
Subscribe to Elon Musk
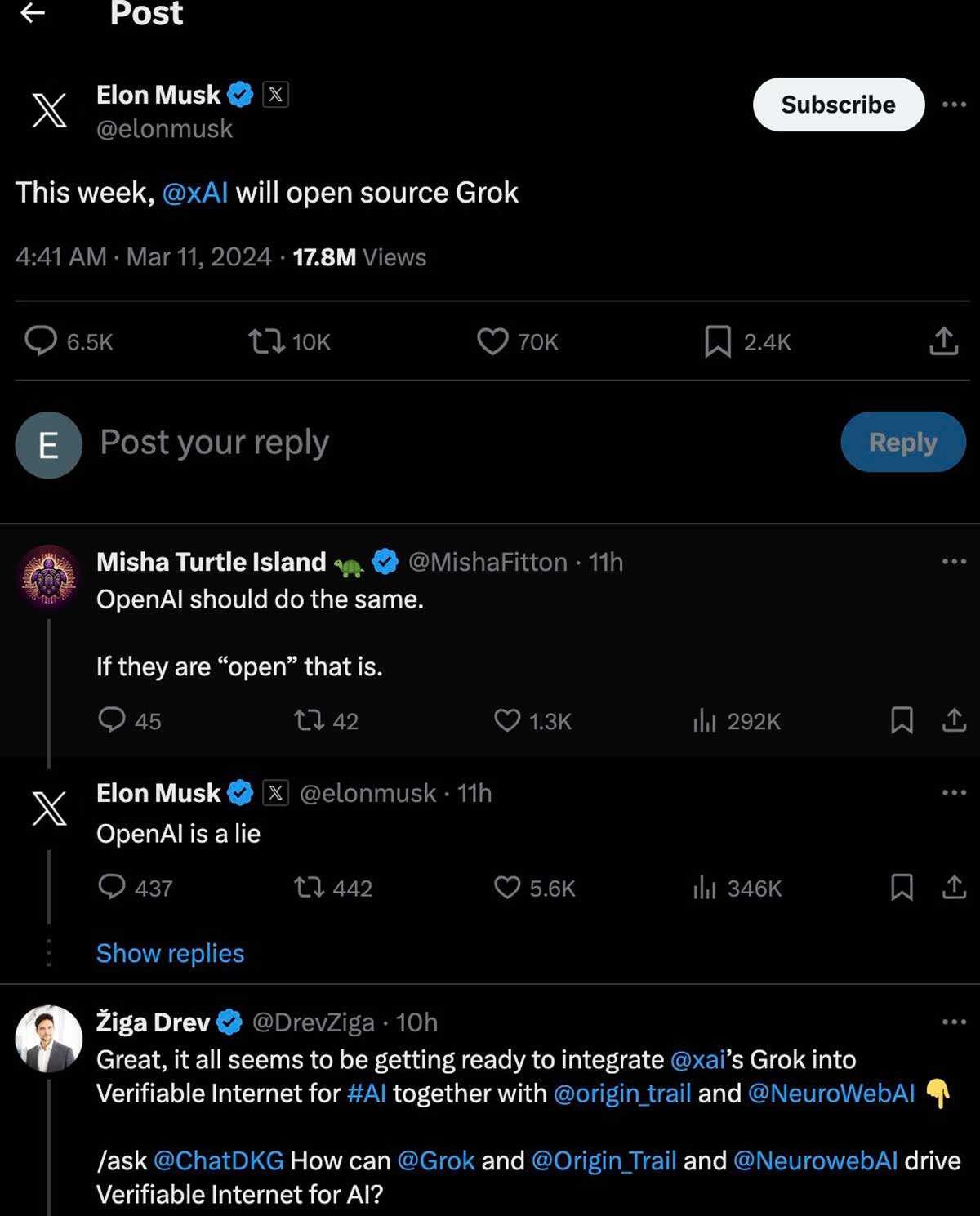(837, 104)
